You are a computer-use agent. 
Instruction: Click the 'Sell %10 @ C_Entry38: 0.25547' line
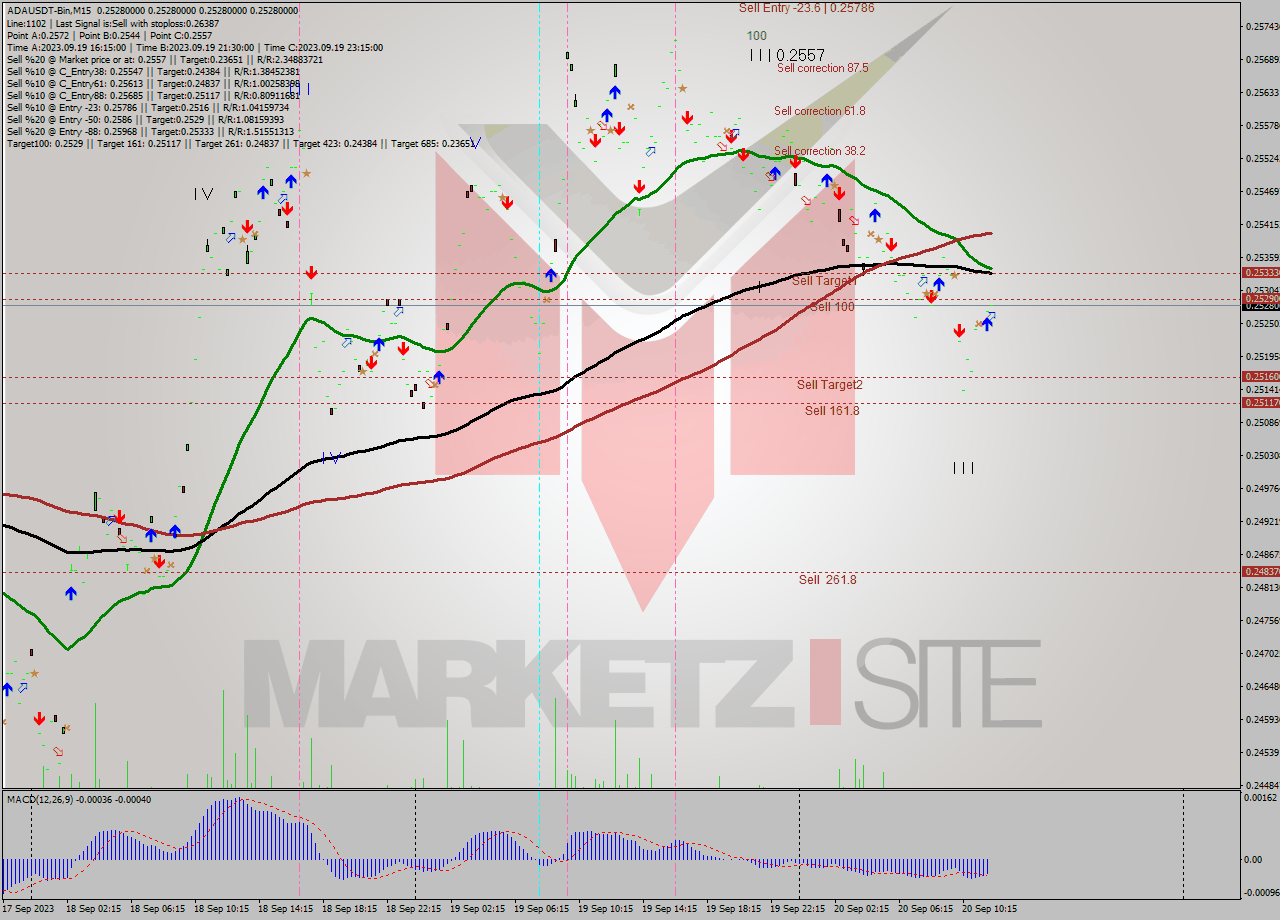(x=153, y=71)
